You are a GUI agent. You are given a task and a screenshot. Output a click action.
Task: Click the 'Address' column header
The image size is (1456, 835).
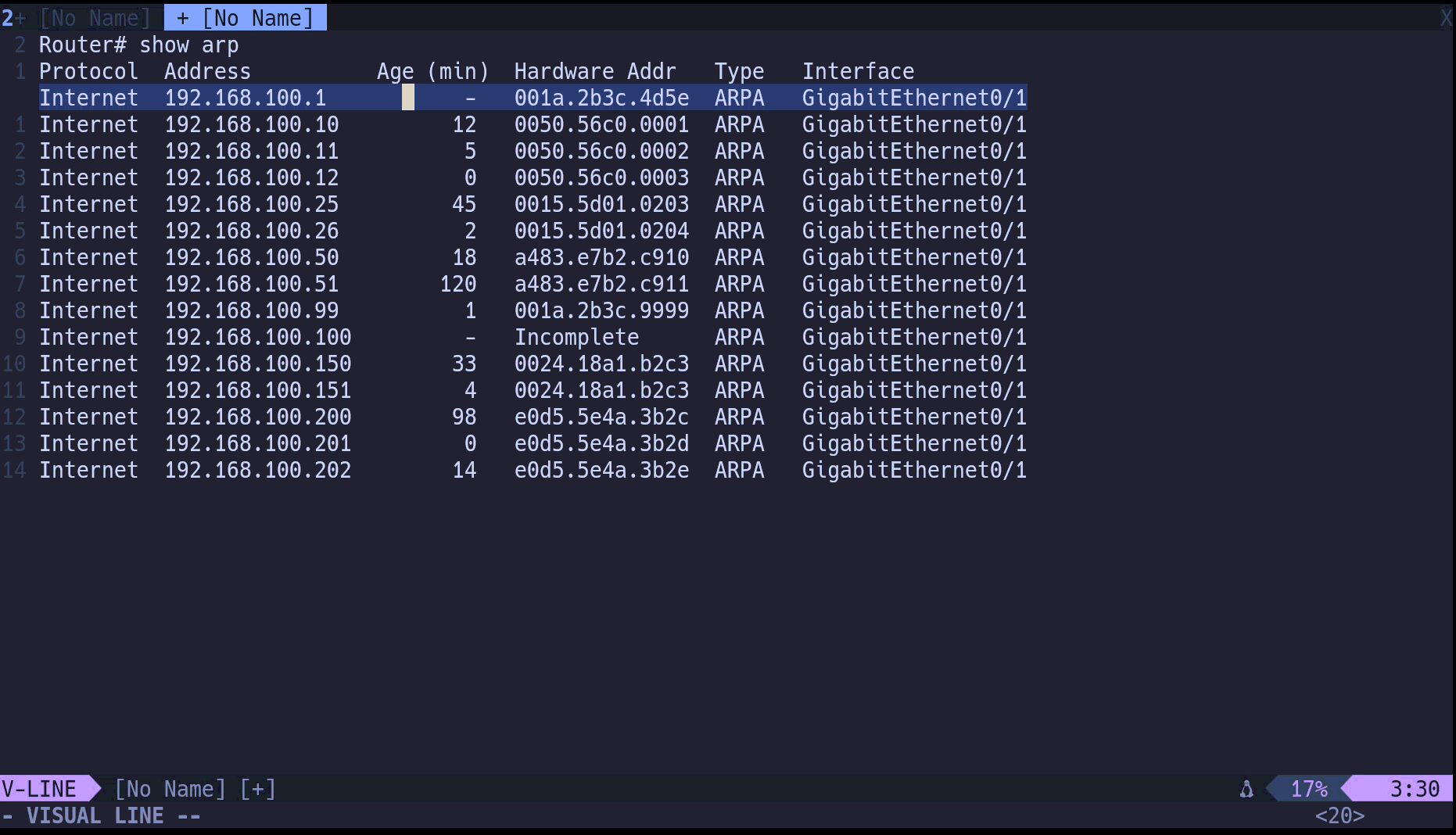click(x=208, y=71)
